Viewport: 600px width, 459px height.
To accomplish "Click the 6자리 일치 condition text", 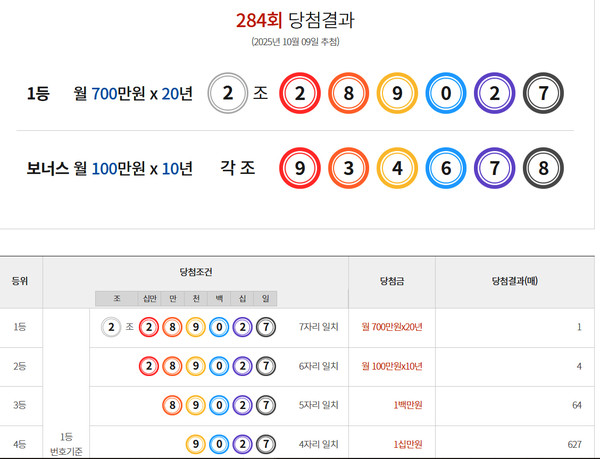I will pyautogui.click(x=319, y=366).
